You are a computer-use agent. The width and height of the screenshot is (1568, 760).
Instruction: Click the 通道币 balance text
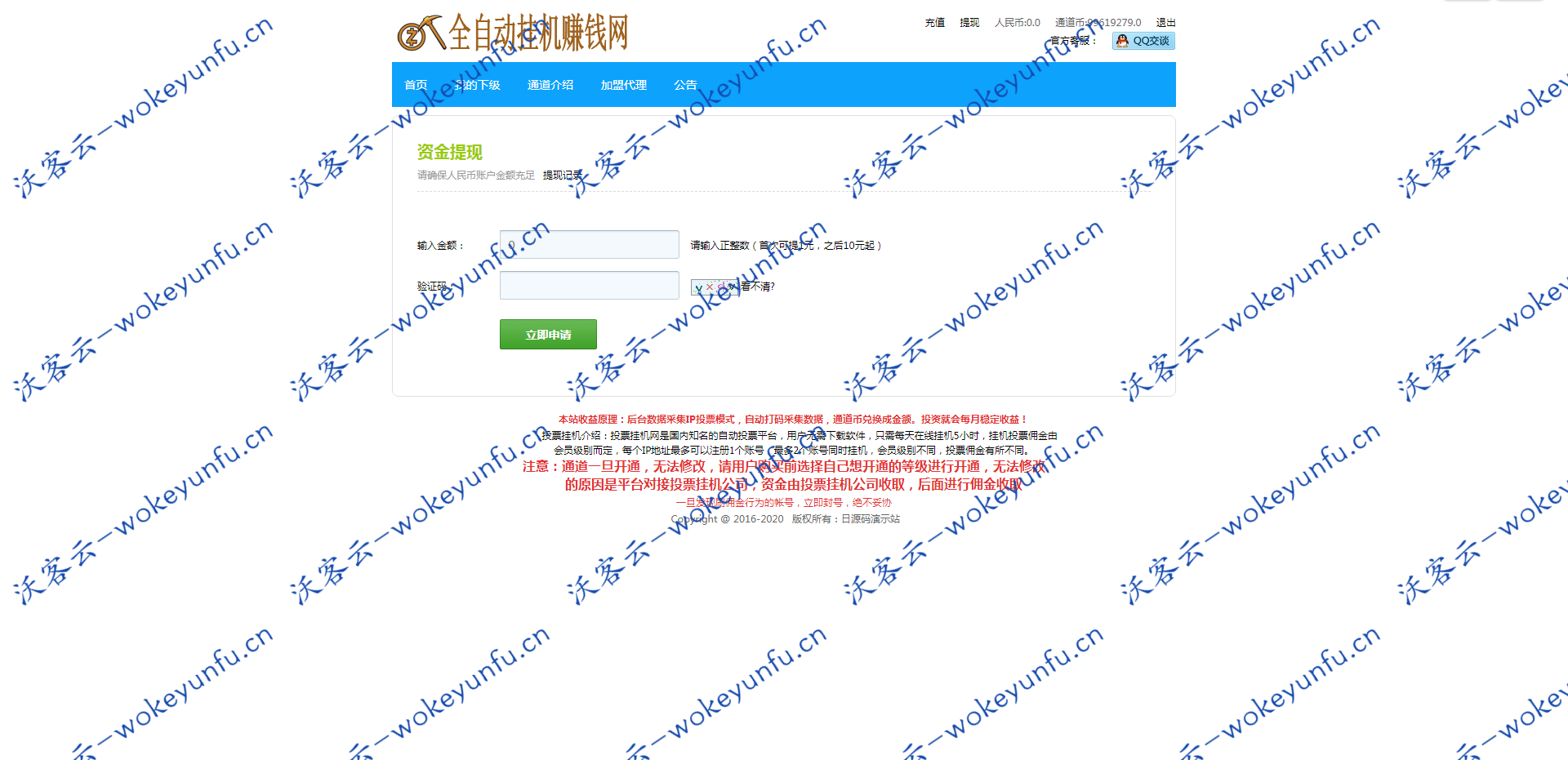[x=1098, y=23]
